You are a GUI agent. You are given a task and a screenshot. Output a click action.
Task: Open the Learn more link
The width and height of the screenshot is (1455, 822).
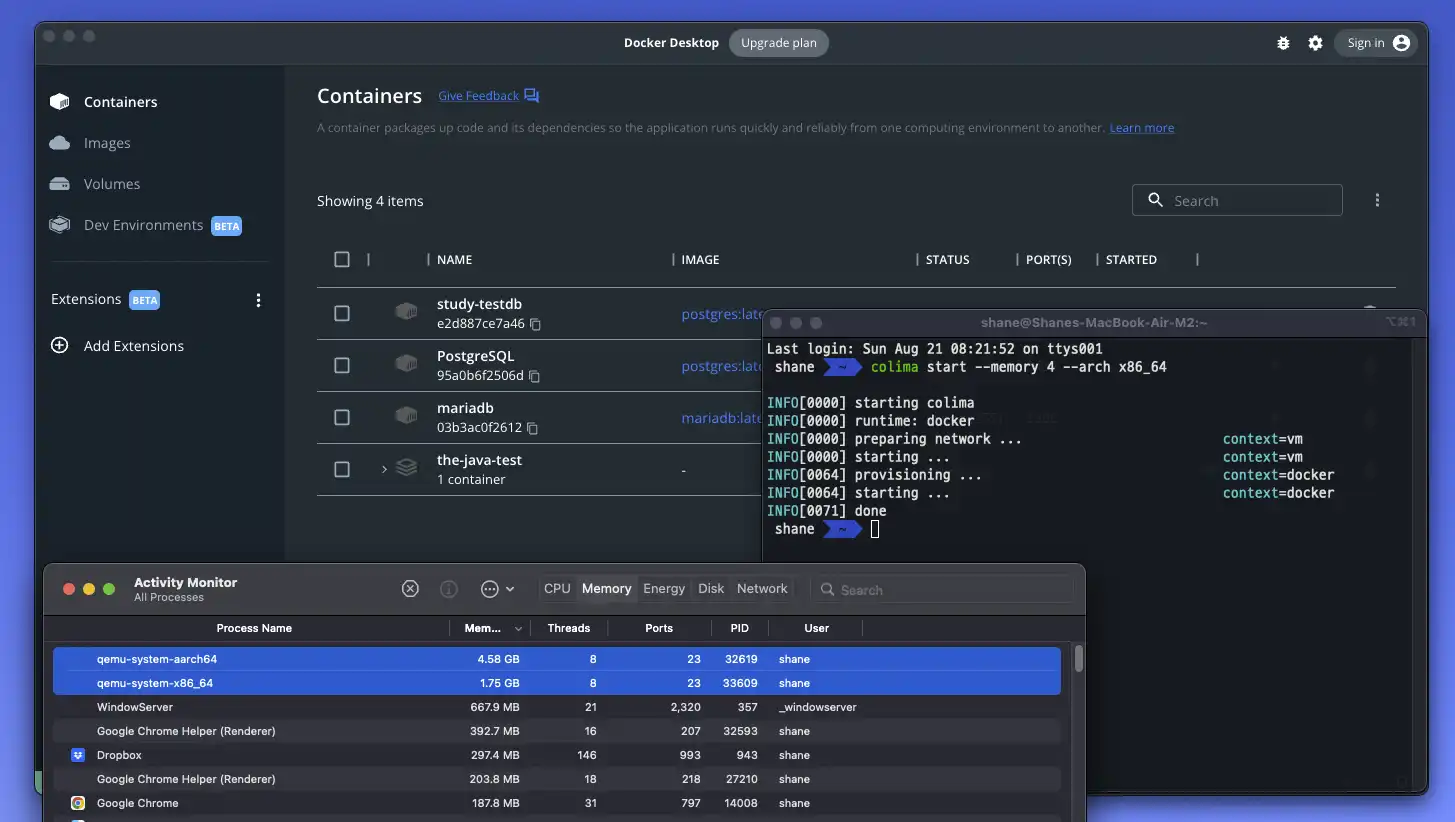coord(1142,128)
